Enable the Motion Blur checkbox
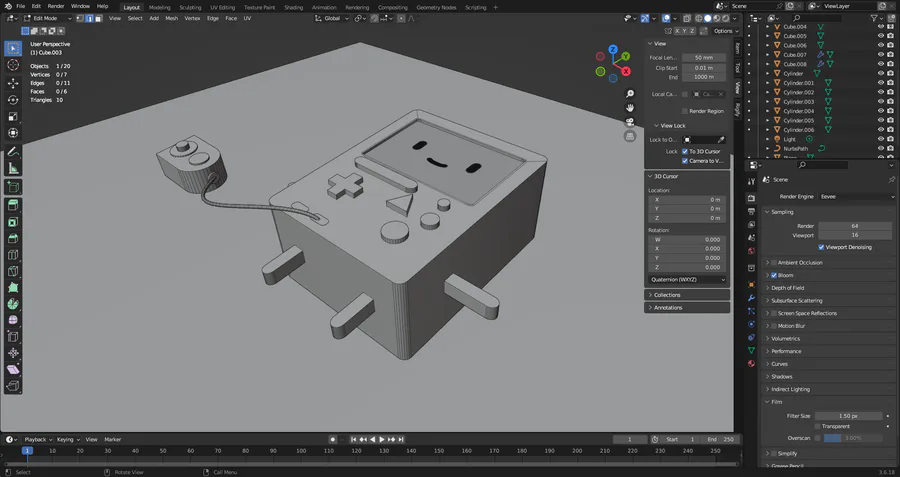 click(x=773, y=326)
